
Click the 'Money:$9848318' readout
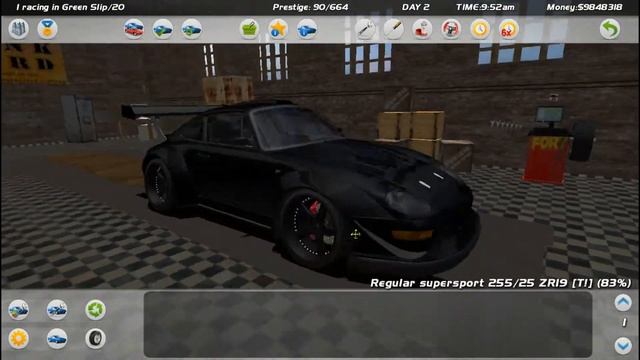[x=584, y=7]
